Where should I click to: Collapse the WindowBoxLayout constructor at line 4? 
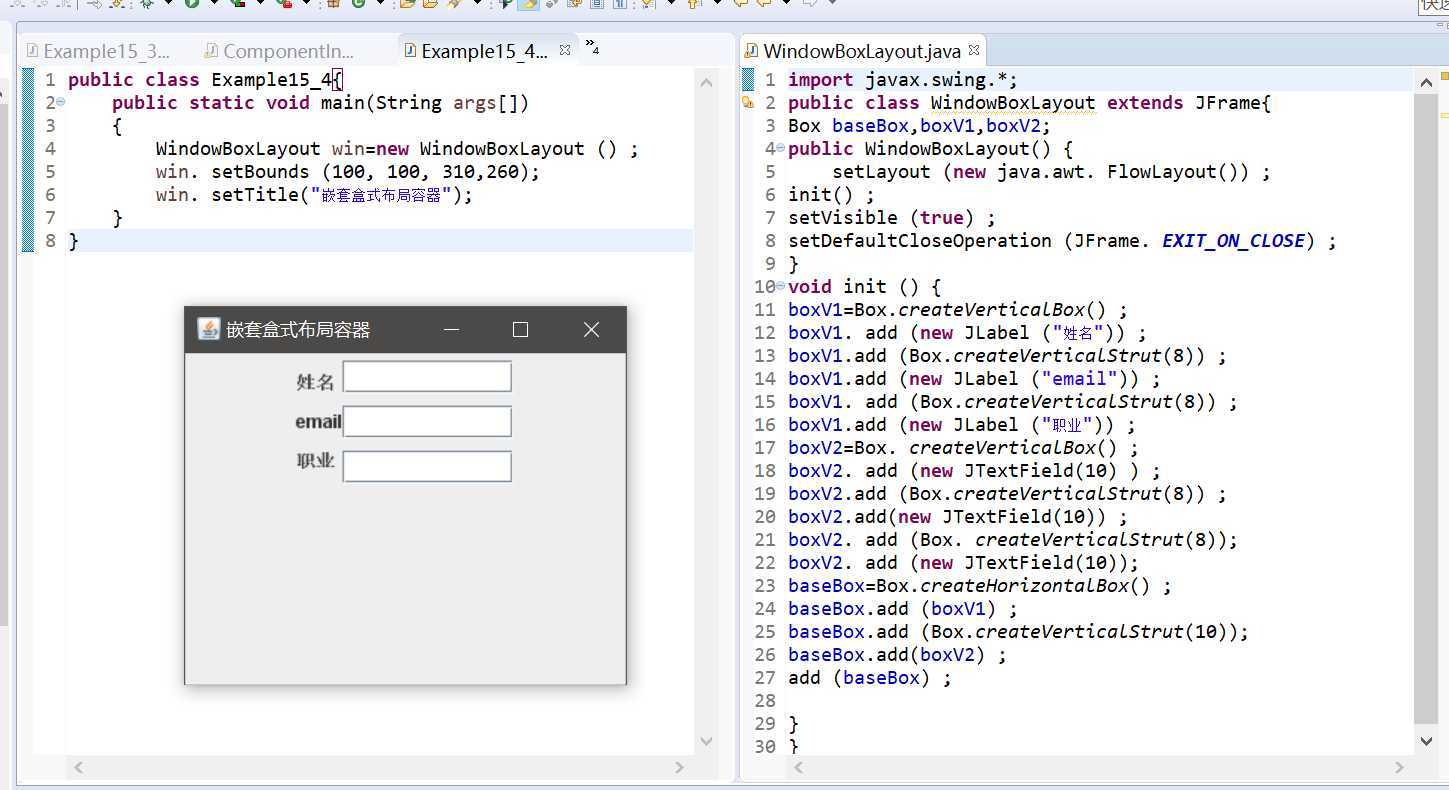tap(780, 148)
